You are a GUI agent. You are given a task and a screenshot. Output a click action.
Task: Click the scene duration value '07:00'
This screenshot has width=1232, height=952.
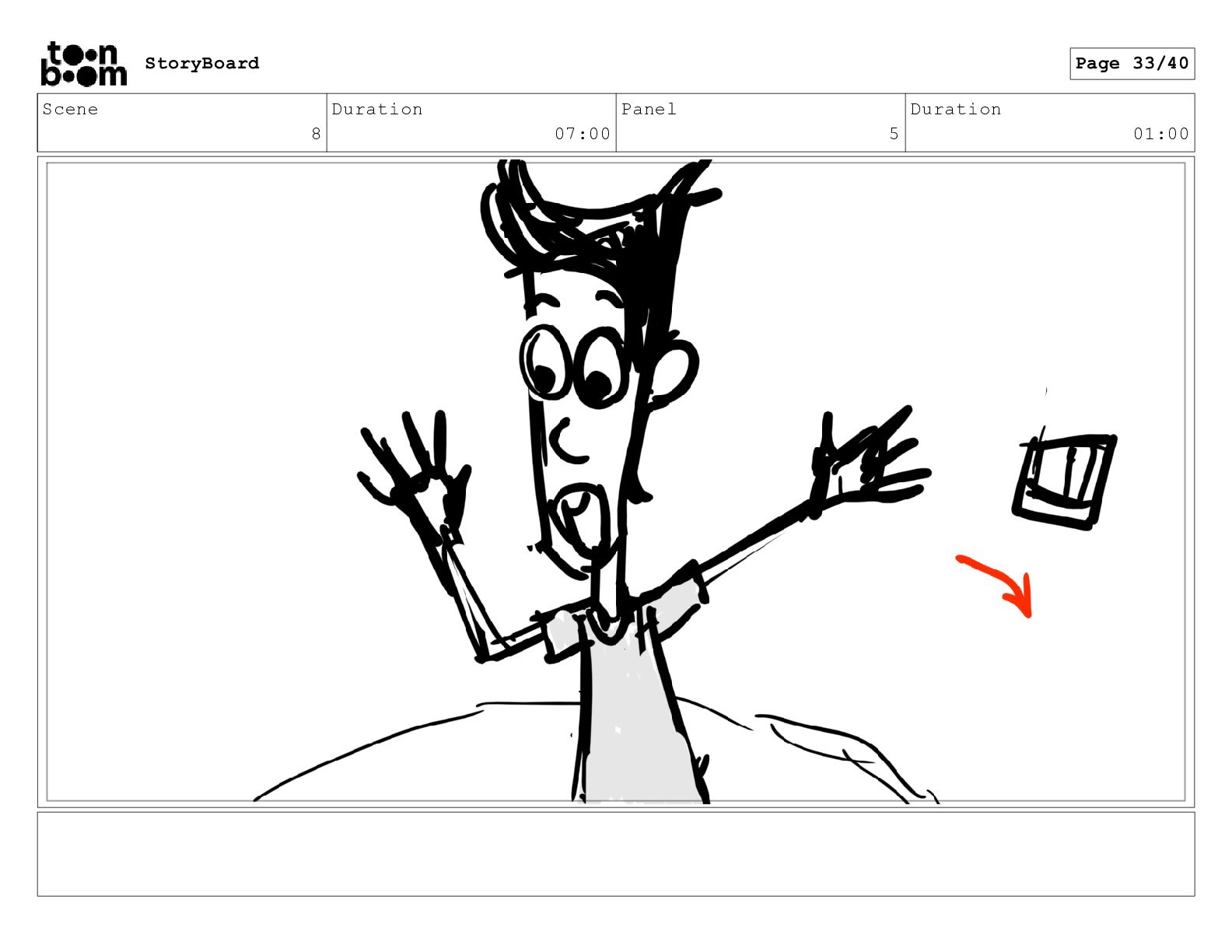tap(583, 134)
